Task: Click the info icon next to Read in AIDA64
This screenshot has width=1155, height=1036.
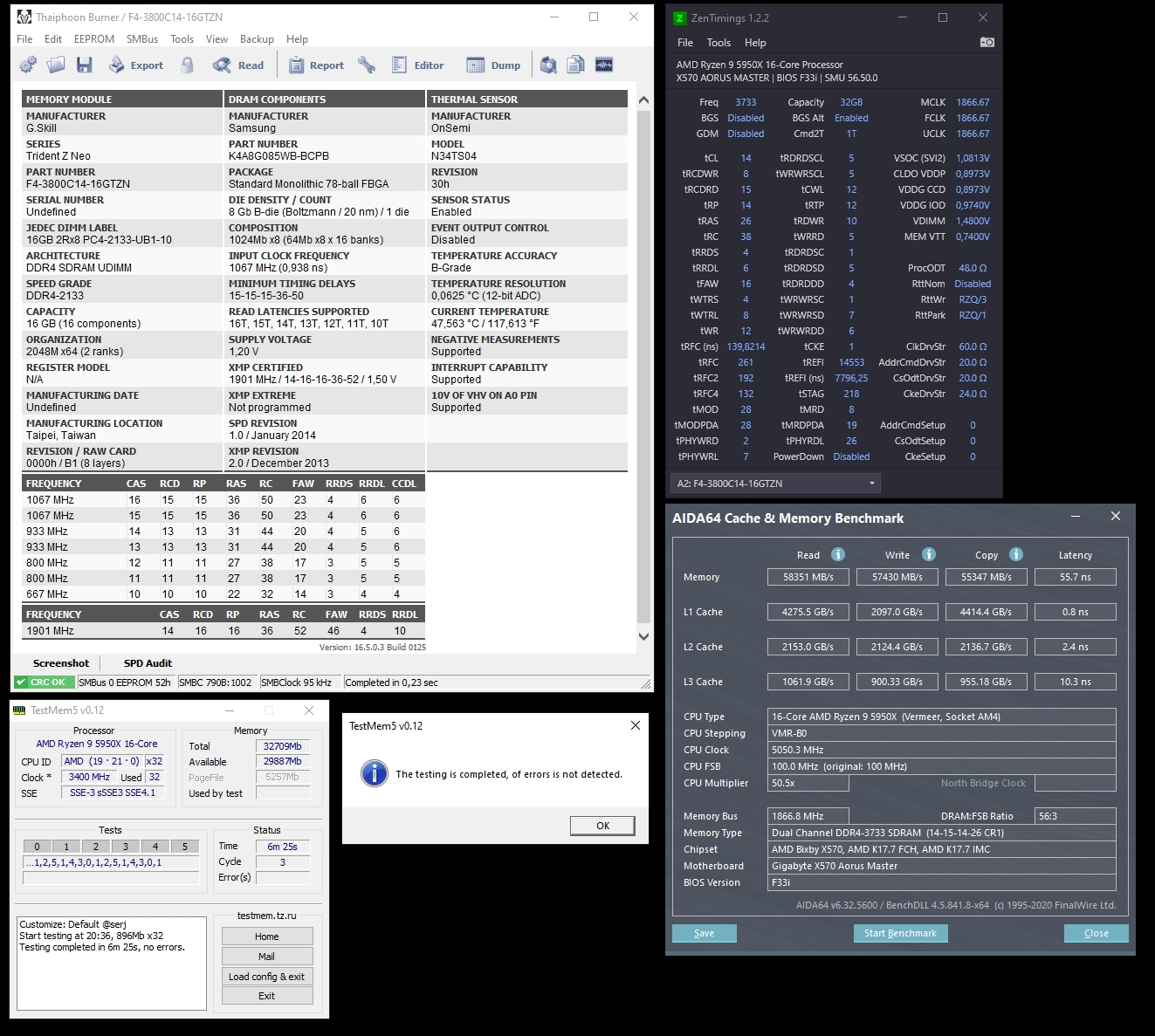Action: click(838, 554)
